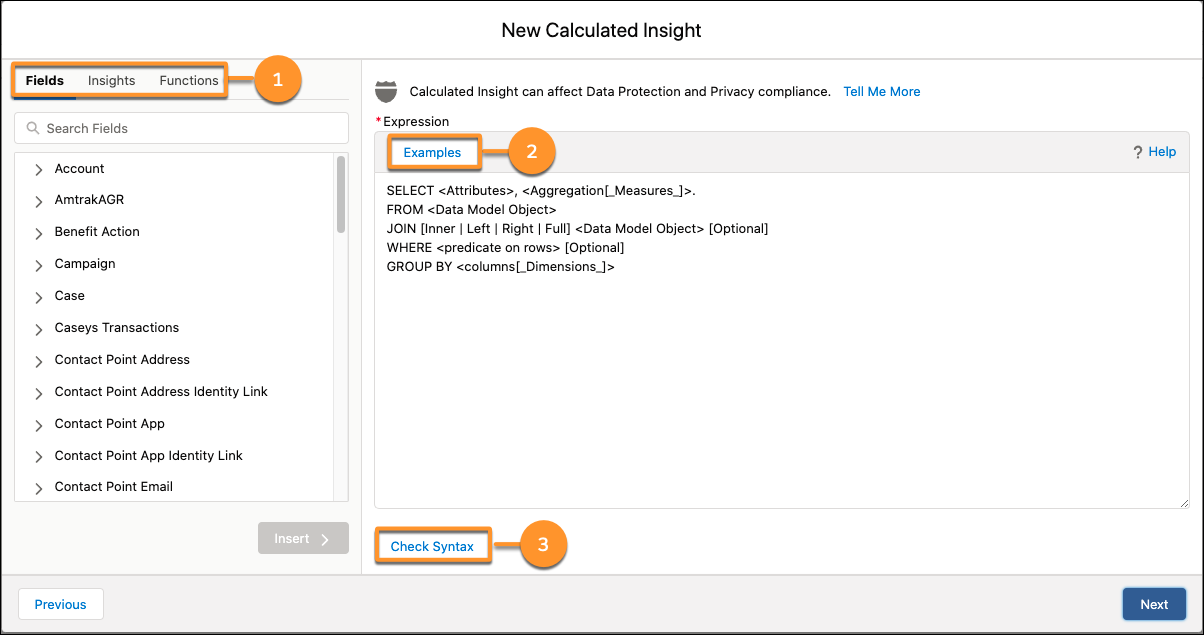Expand the Caseys Transactions chevron
Viewport: 1204px width, 635px height.
[x=39, y=328]
